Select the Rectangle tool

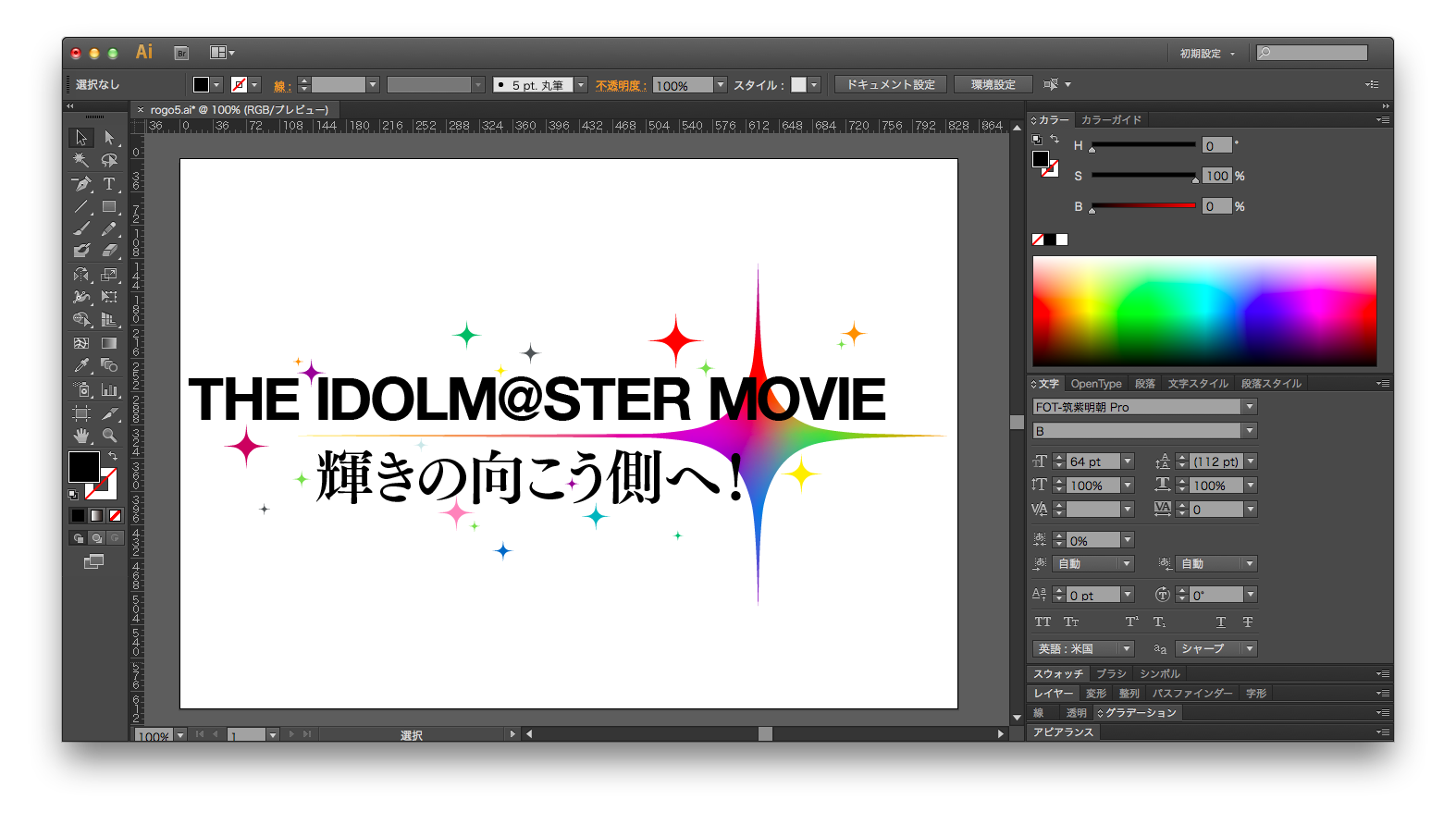click(x=109, y=206)
